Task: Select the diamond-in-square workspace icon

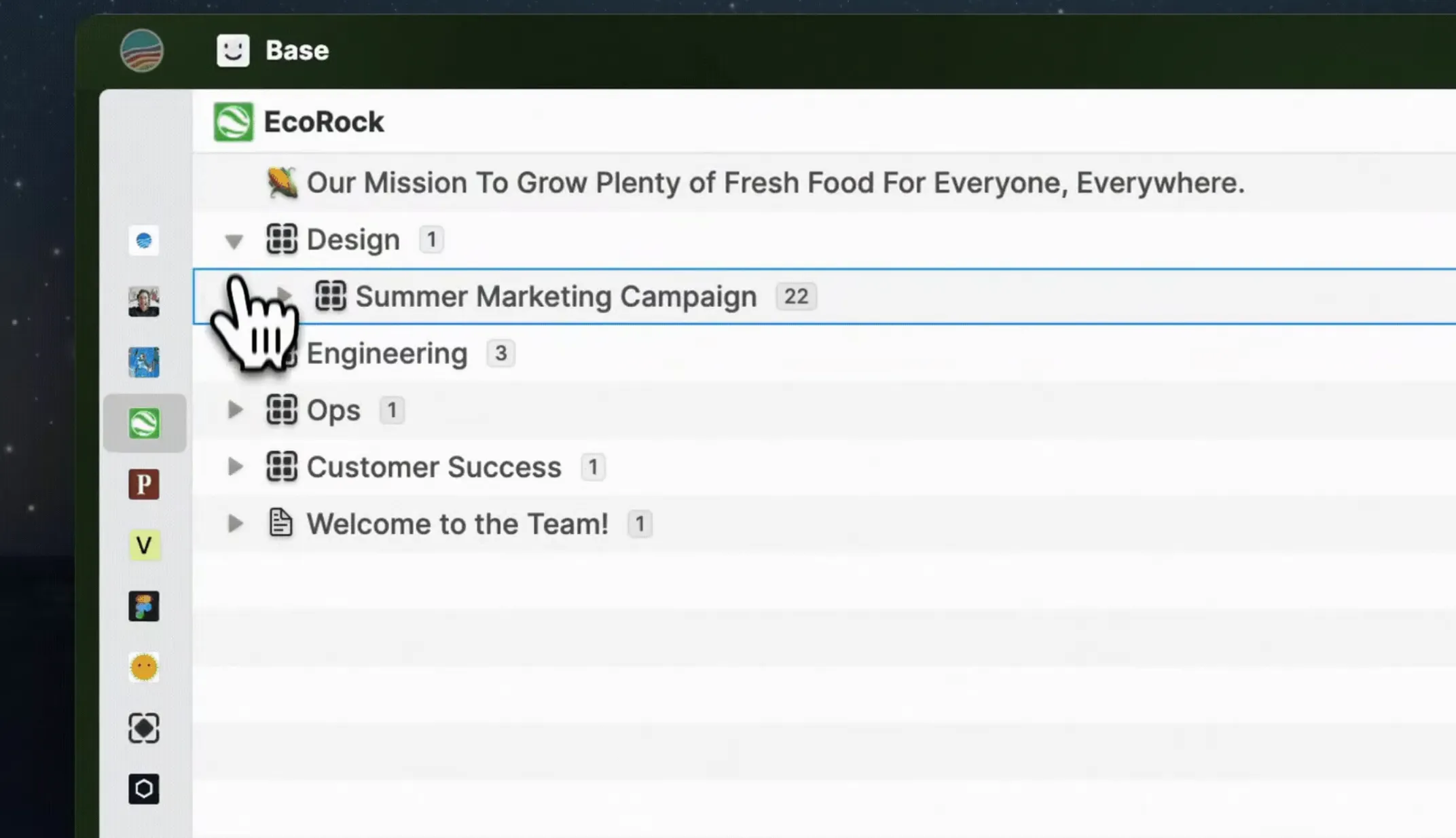Action: point(144,728)
